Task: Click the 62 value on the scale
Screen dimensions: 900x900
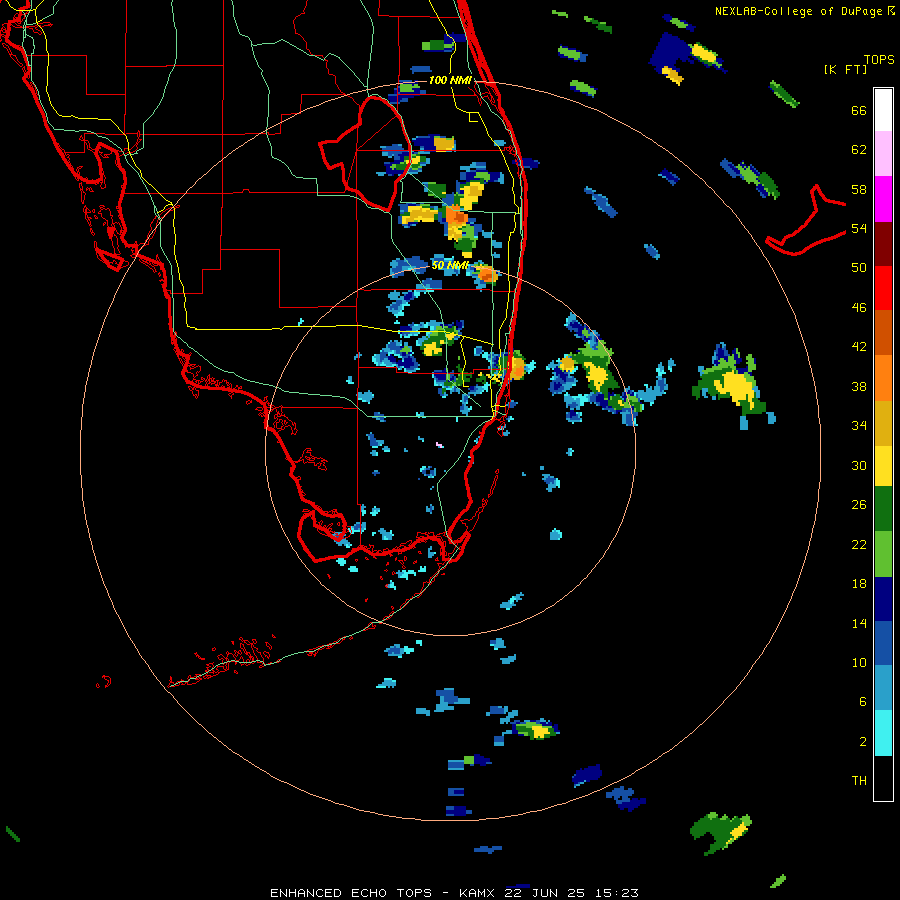Action: click(x=859, y=150)
